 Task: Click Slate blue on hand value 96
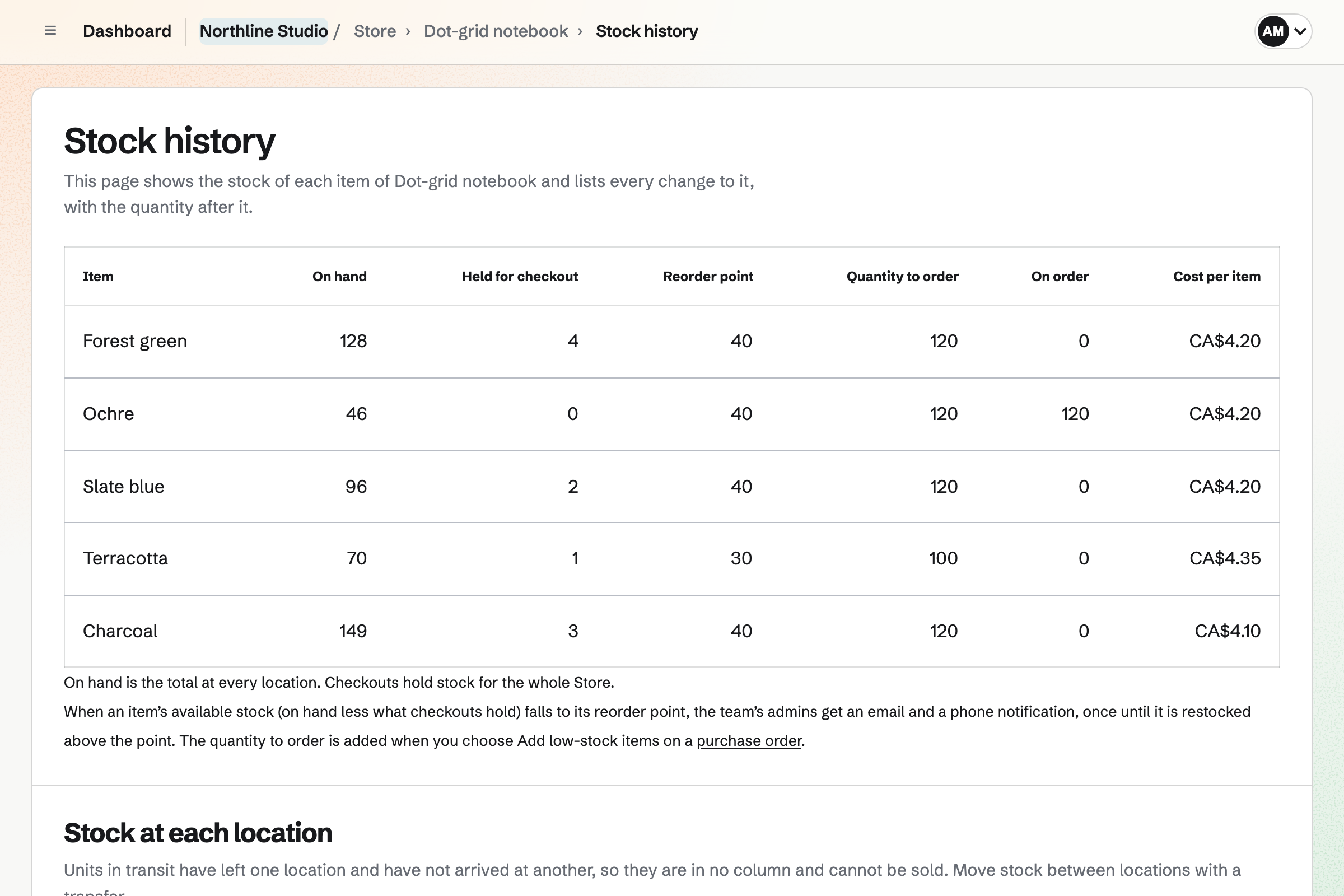pyautogui.click(x=356, y=487)
